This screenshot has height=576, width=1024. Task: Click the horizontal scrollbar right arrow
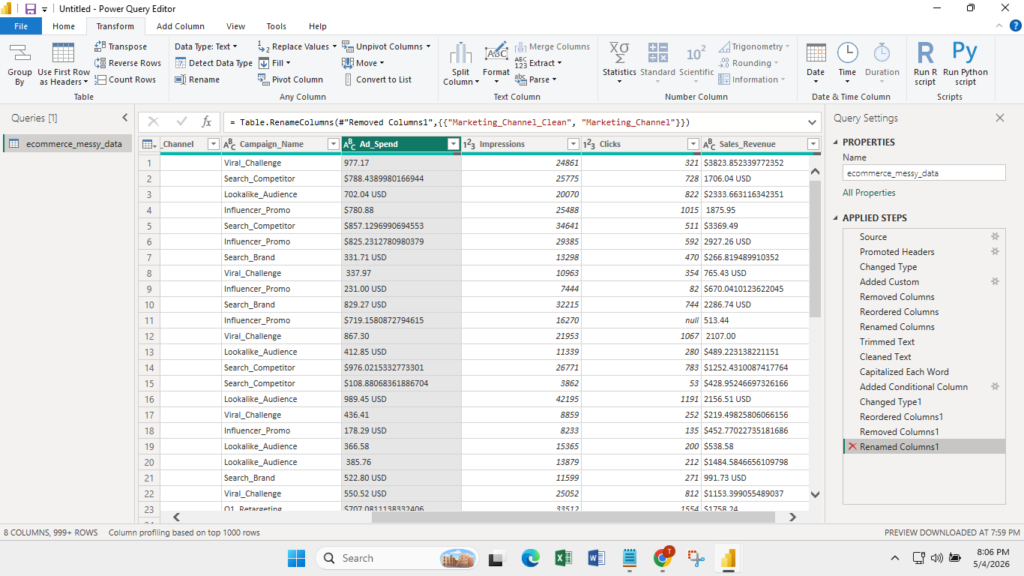792,517
